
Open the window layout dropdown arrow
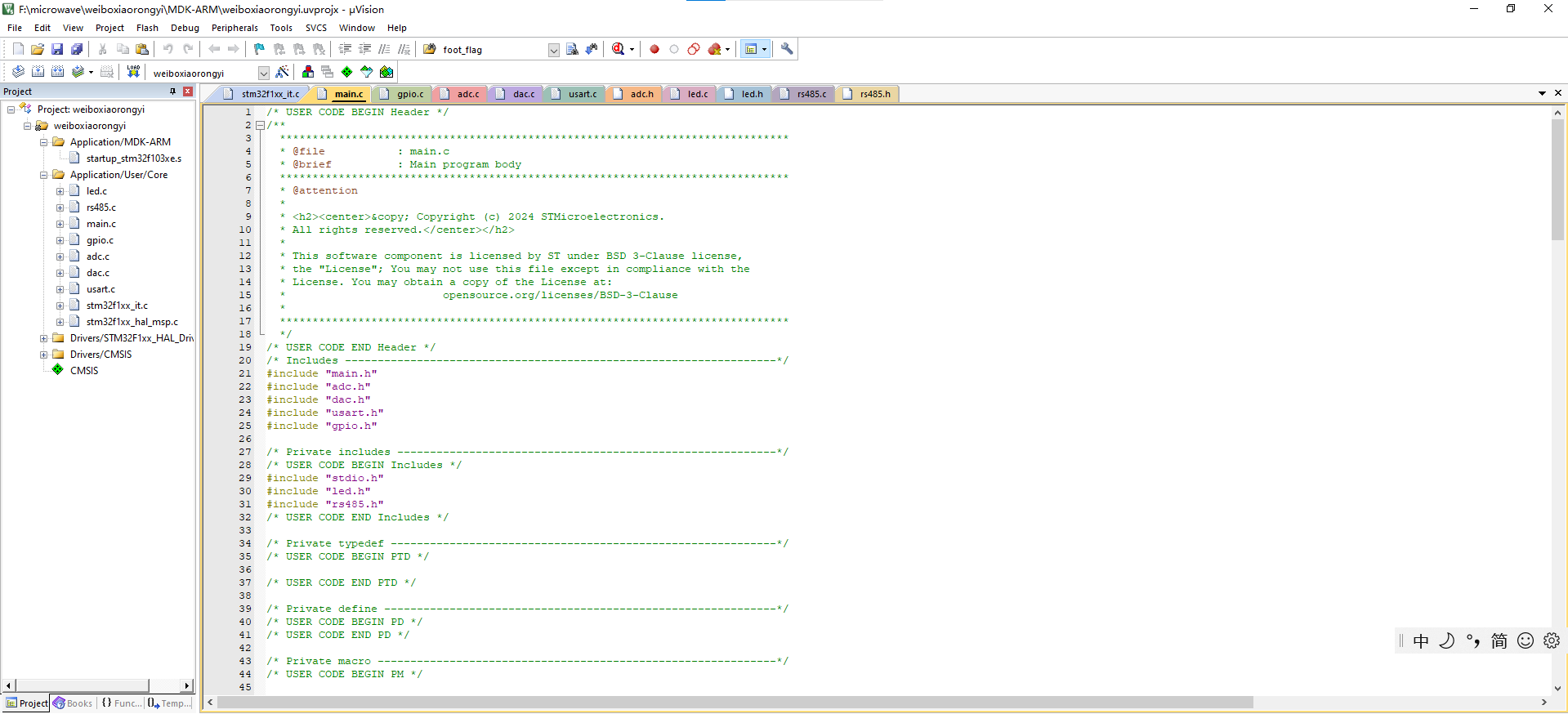click(764, 49)
